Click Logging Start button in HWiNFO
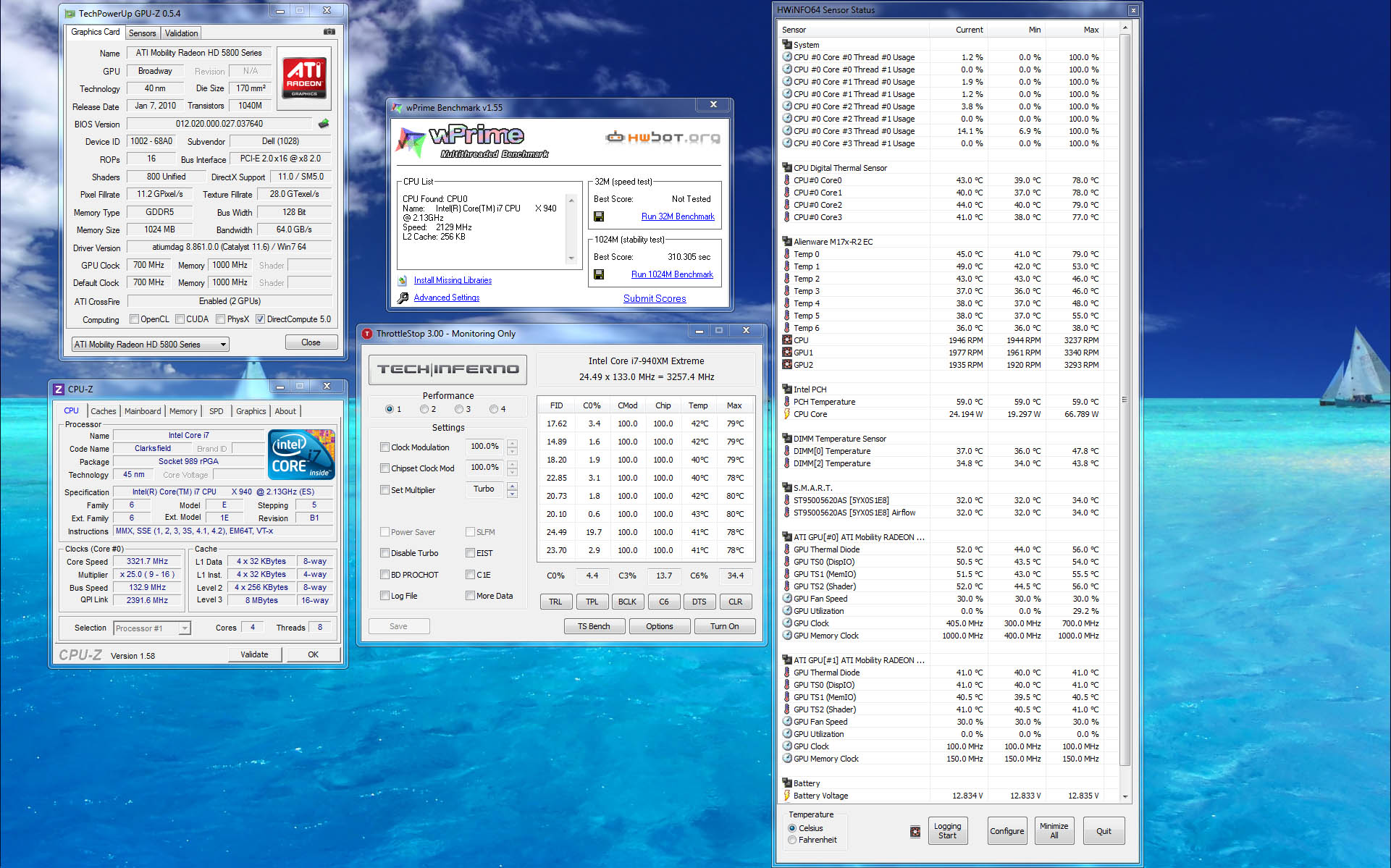1391x868 pixels. coord(947,831)
